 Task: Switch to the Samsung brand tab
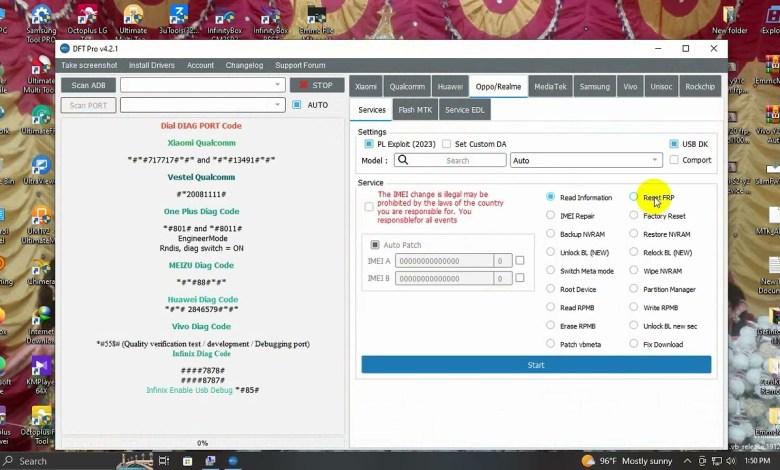click(x=594, y=87)
